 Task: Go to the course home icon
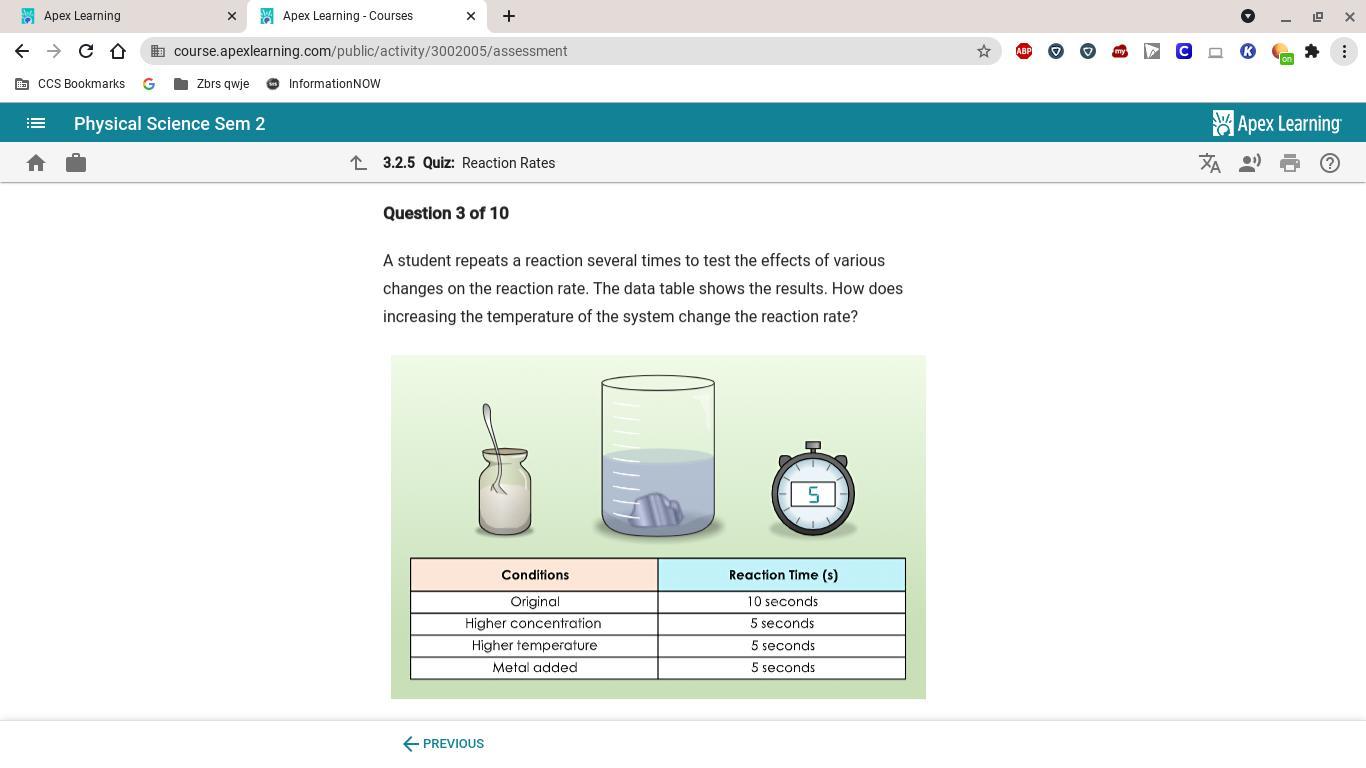pos(36,163)
